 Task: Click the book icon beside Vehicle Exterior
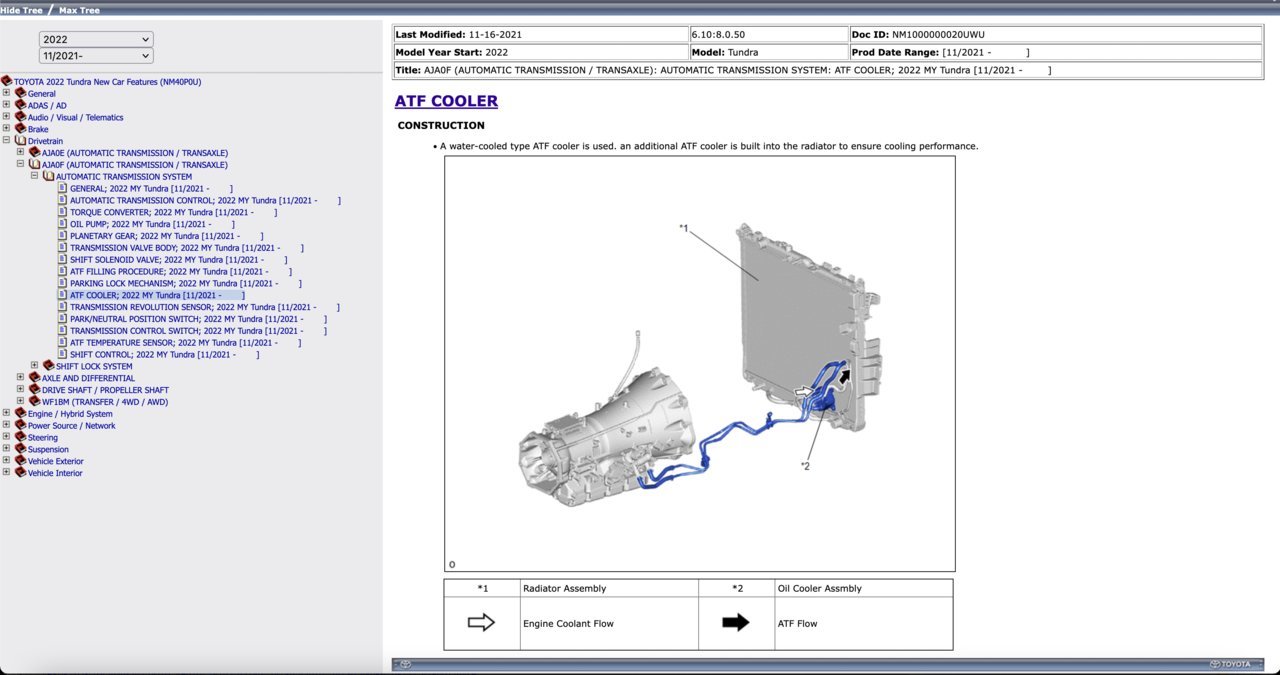pyautogui.click(x=20, y=461)
